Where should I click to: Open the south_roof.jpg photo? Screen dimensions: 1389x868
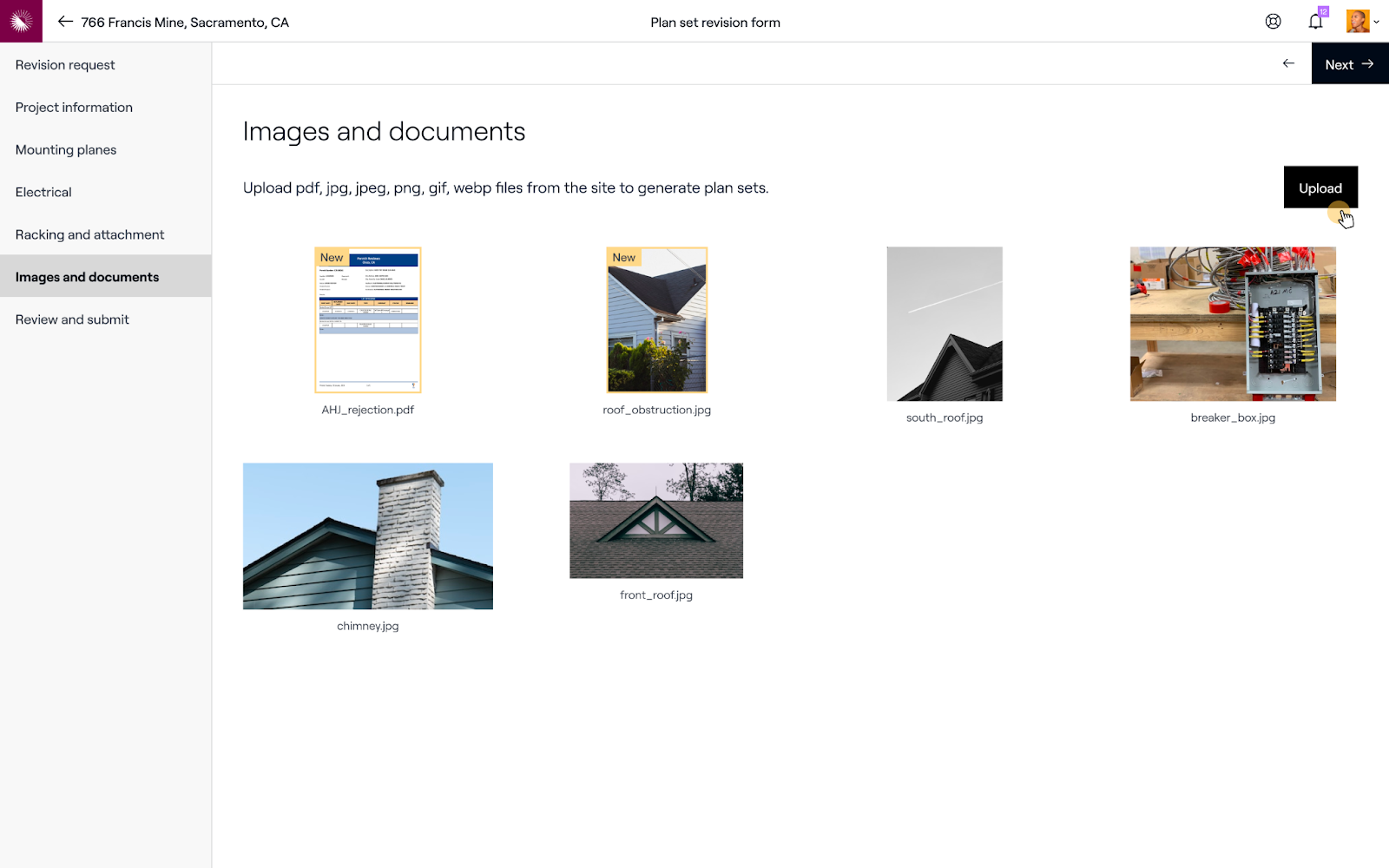pos(945,324)
